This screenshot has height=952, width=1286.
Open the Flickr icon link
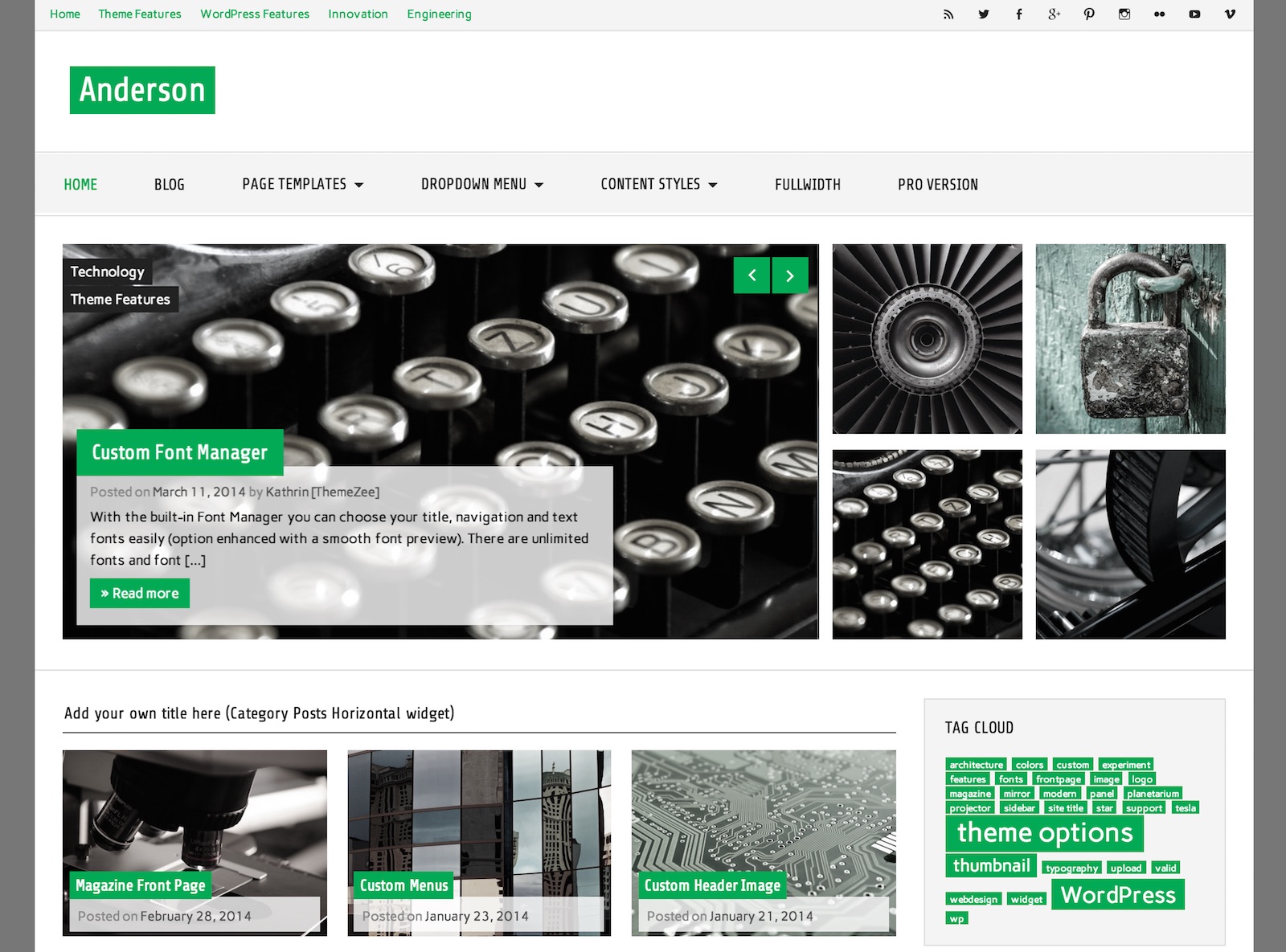1159,14
